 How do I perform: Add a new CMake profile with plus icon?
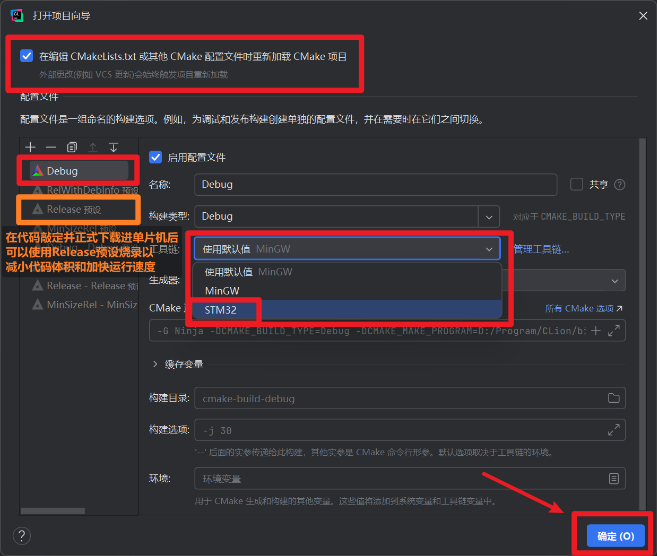point(30,147)
